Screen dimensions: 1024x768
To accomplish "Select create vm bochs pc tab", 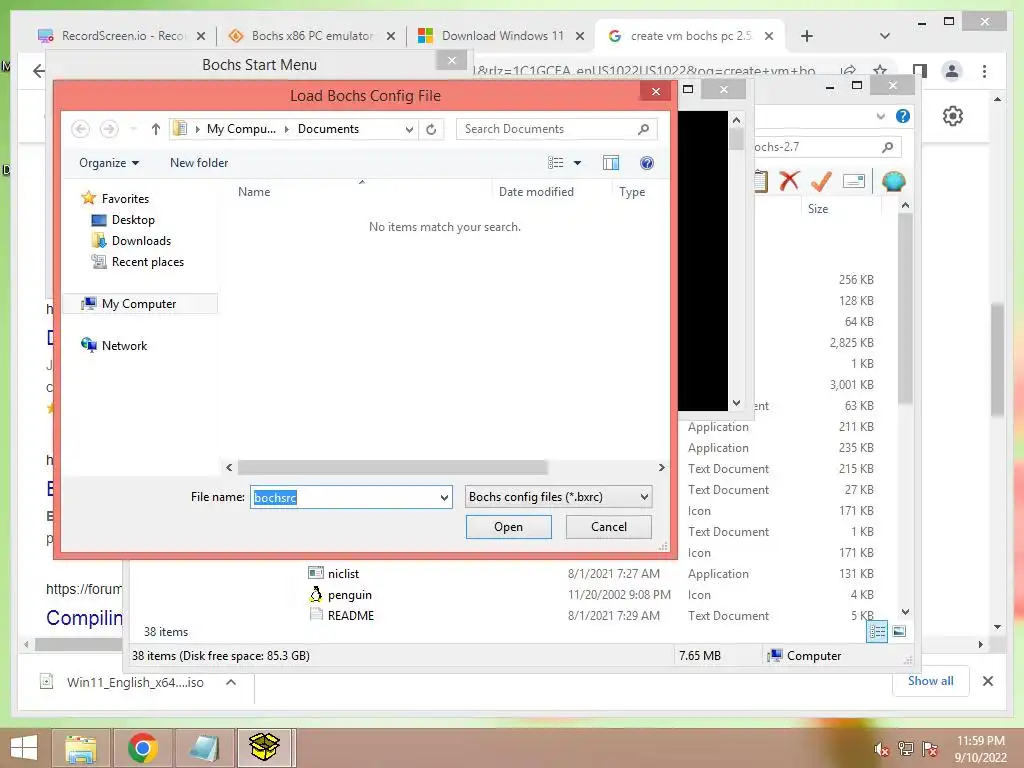I will (690, 36).
